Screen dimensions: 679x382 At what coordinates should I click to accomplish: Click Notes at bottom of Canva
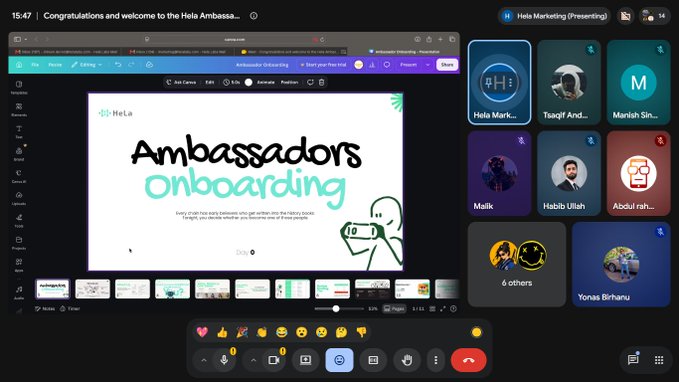pyautogui.click(x=45, y=309)
